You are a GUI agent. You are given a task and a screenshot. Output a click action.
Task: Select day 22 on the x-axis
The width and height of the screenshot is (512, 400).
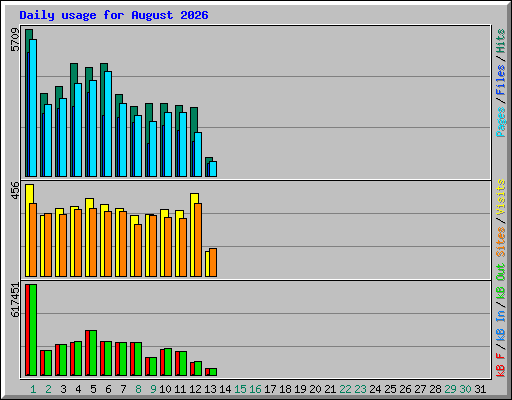pyautogui.click(x=345, y=389)
